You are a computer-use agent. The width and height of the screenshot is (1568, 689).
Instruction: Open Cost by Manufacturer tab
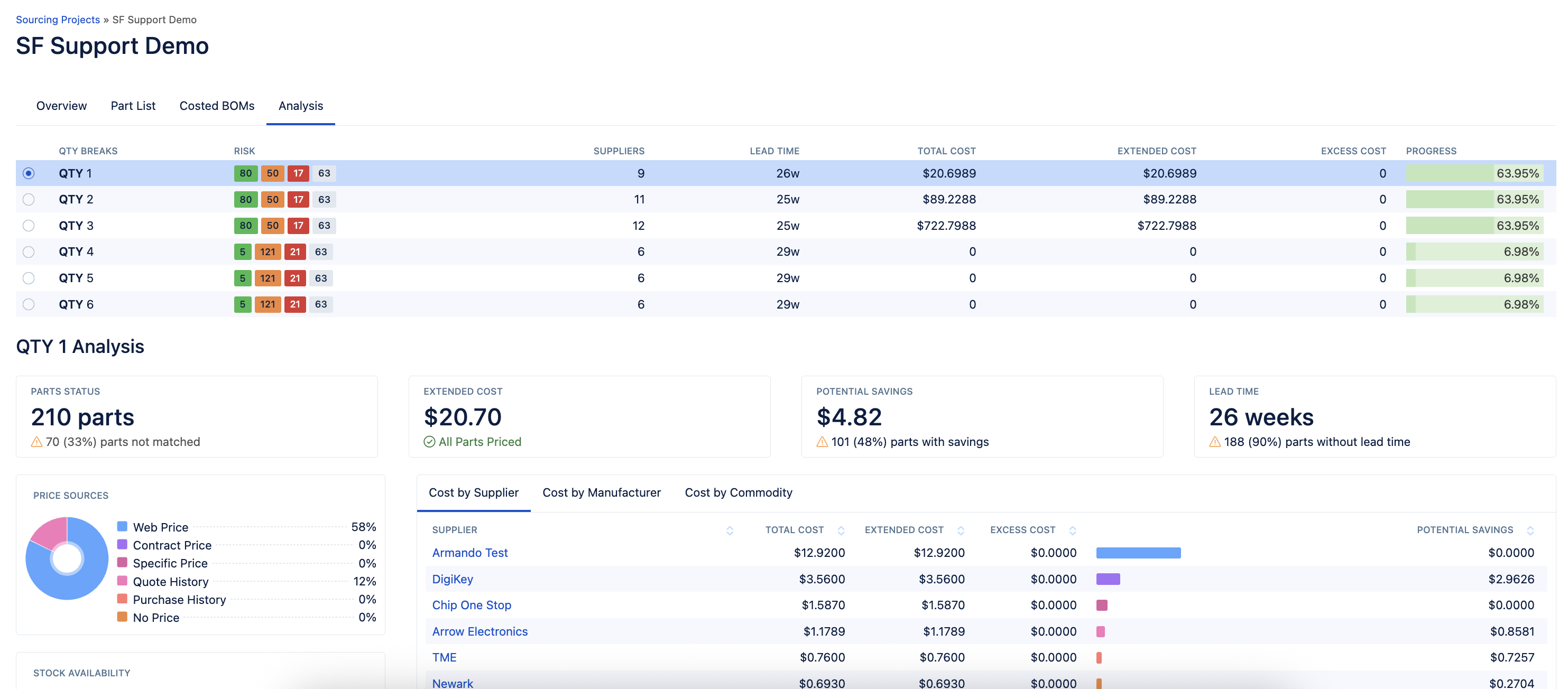coord(601,492)
